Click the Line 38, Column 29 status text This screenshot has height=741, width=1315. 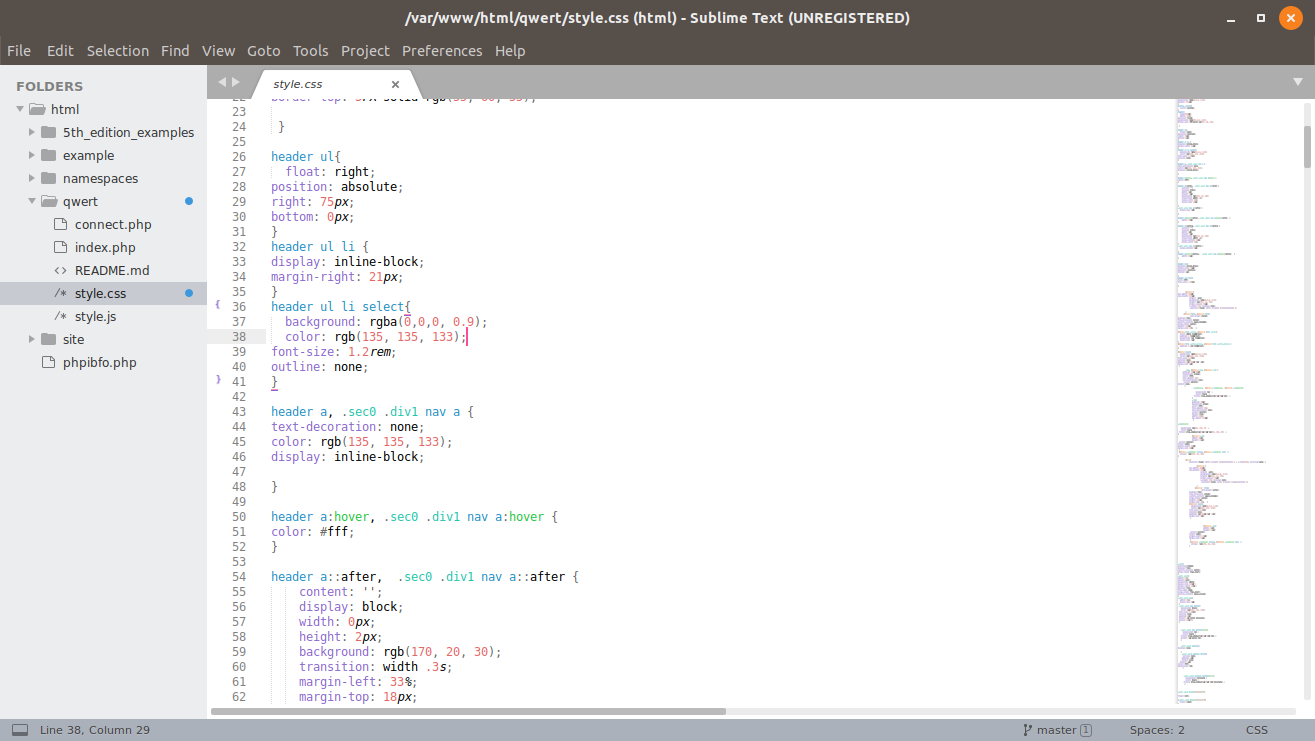coord(95,730)
